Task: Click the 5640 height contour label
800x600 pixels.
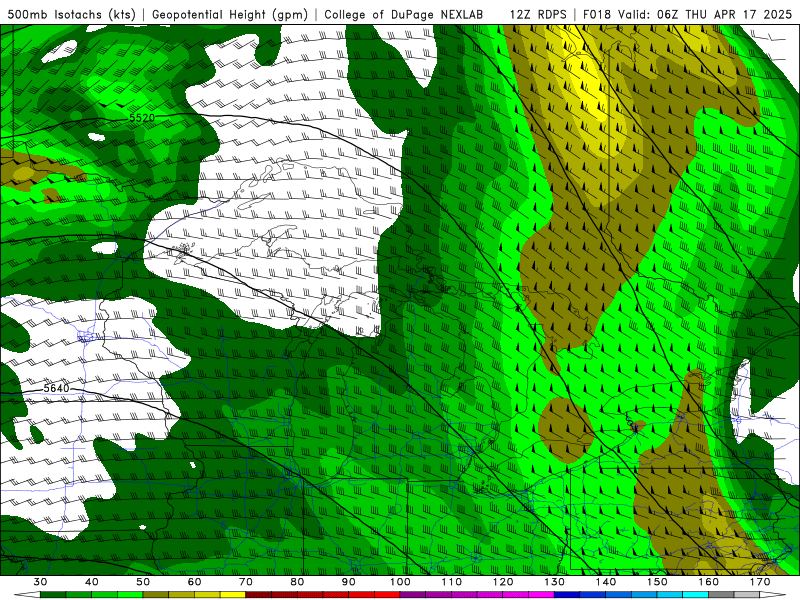Action: click(56, 389)
